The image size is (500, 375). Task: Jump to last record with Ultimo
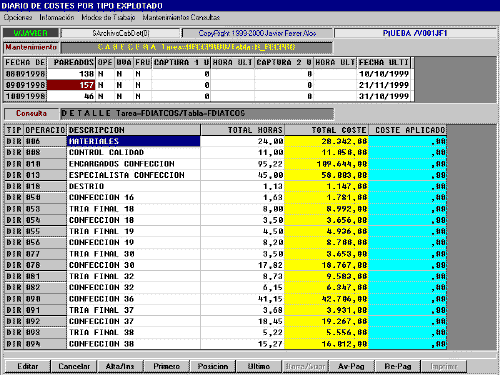pyautogui.click(x=259, y=366)
